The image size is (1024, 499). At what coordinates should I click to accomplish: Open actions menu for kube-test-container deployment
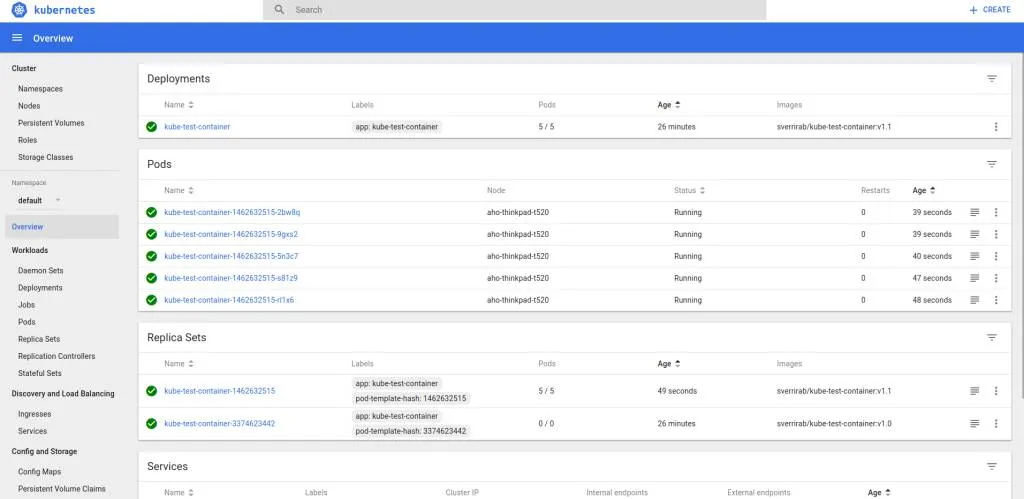point(995,127)
